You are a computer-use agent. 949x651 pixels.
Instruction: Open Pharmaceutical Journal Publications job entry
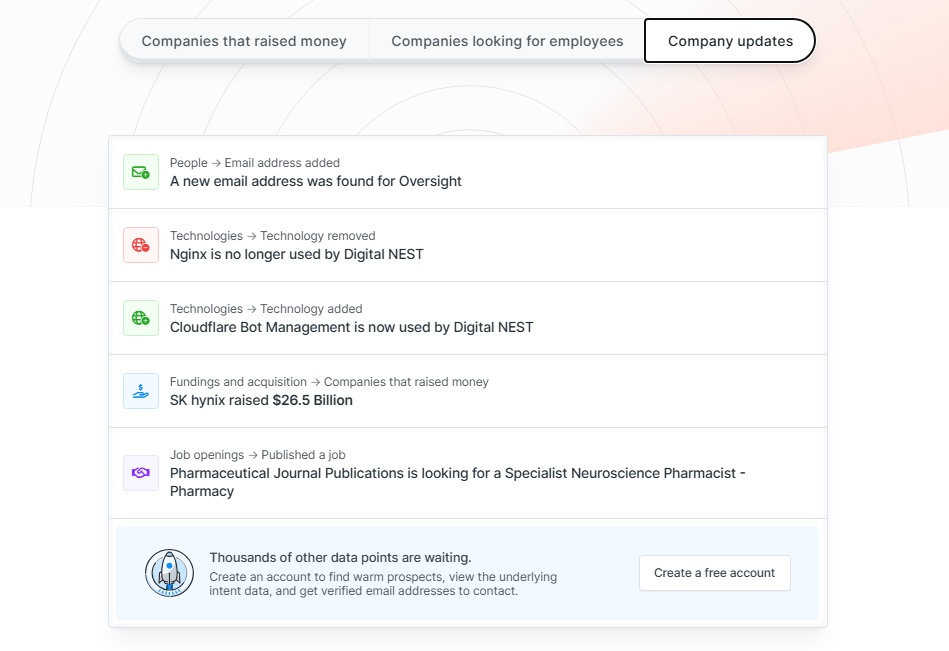458,482
